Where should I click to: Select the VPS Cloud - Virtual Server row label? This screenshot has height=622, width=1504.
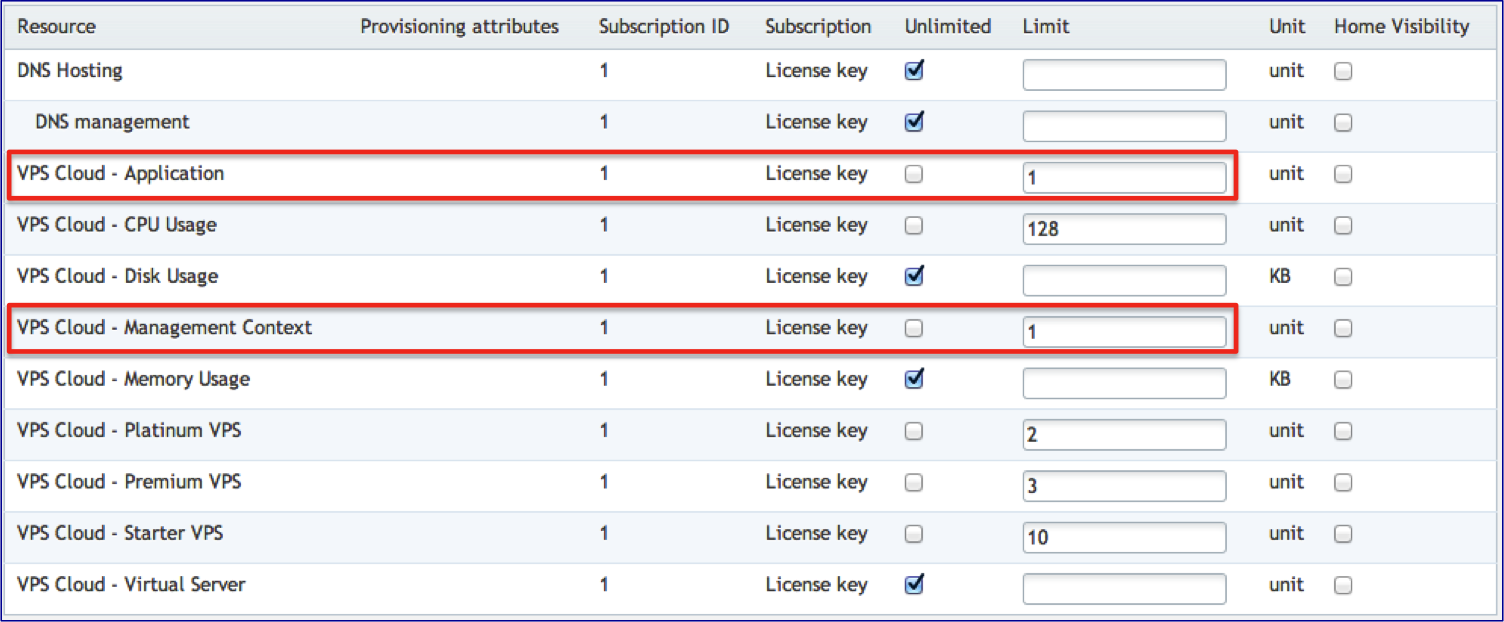[x=131, y=584]
